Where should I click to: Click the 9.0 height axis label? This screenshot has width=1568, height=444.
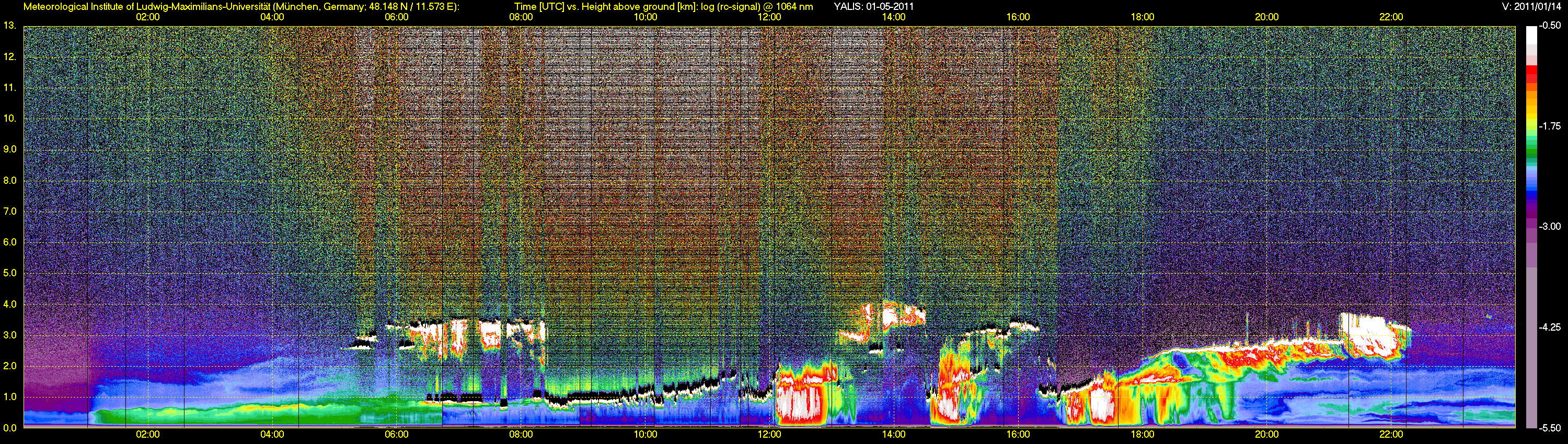(10, 149)
